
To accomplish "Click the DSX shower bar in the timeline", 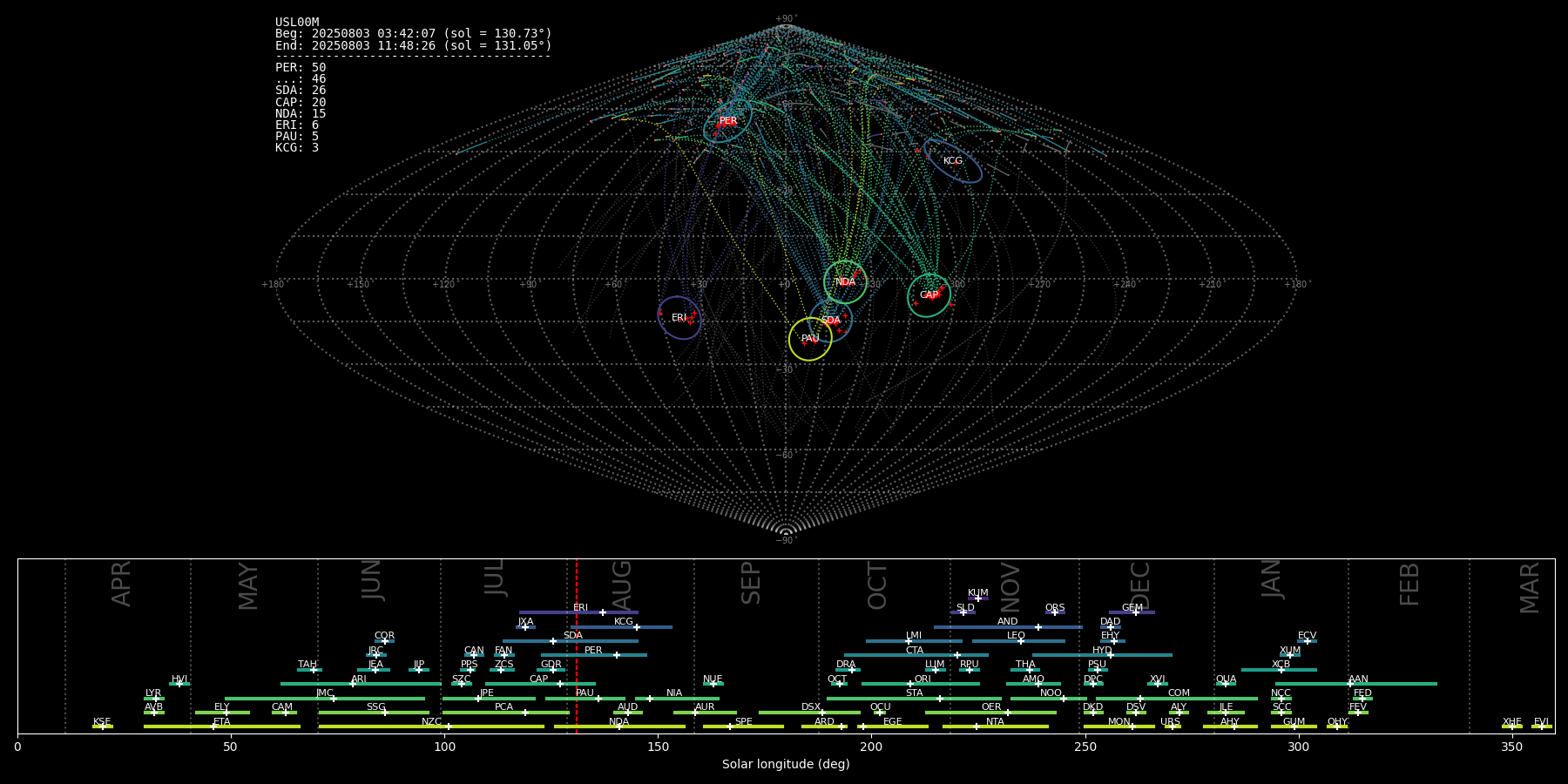I will click(x=809, y=713).
